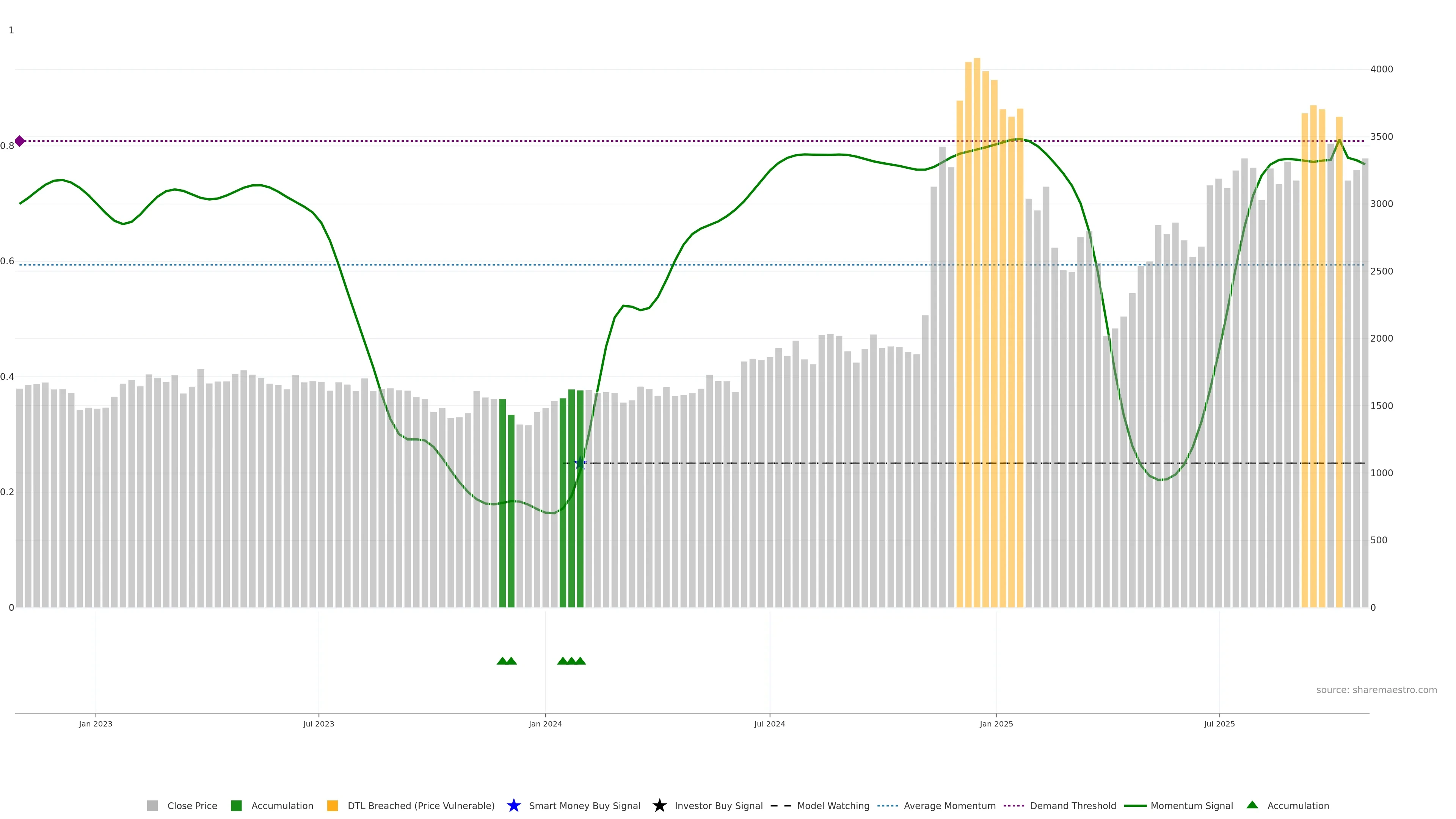Click the purple diamond Demand Threshold marker

pyautogui.click(x=20, y=141)
